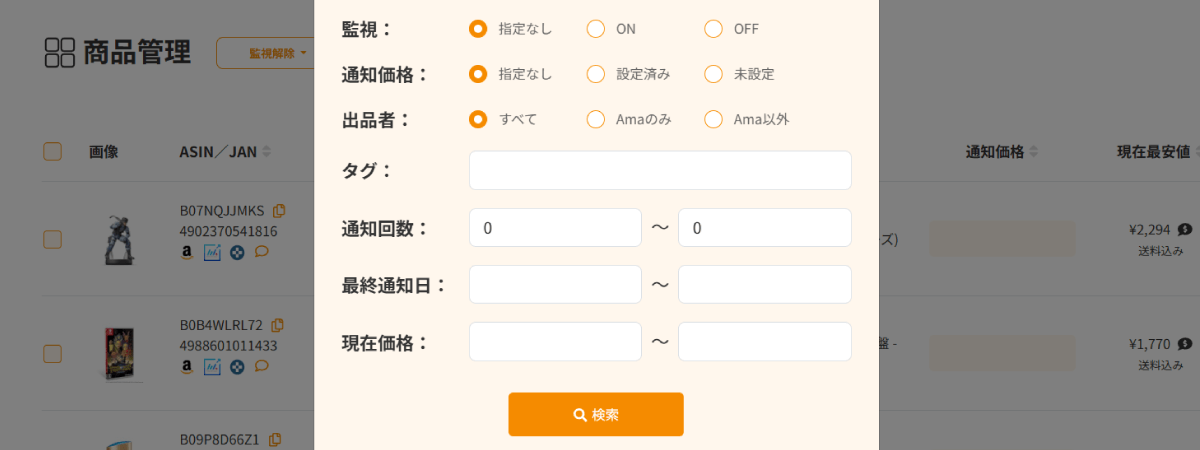Copy the ASIN B07NQJJMKS with copy icon
This screenshot has width=1200, height=450.
click(x=280, y=211)
